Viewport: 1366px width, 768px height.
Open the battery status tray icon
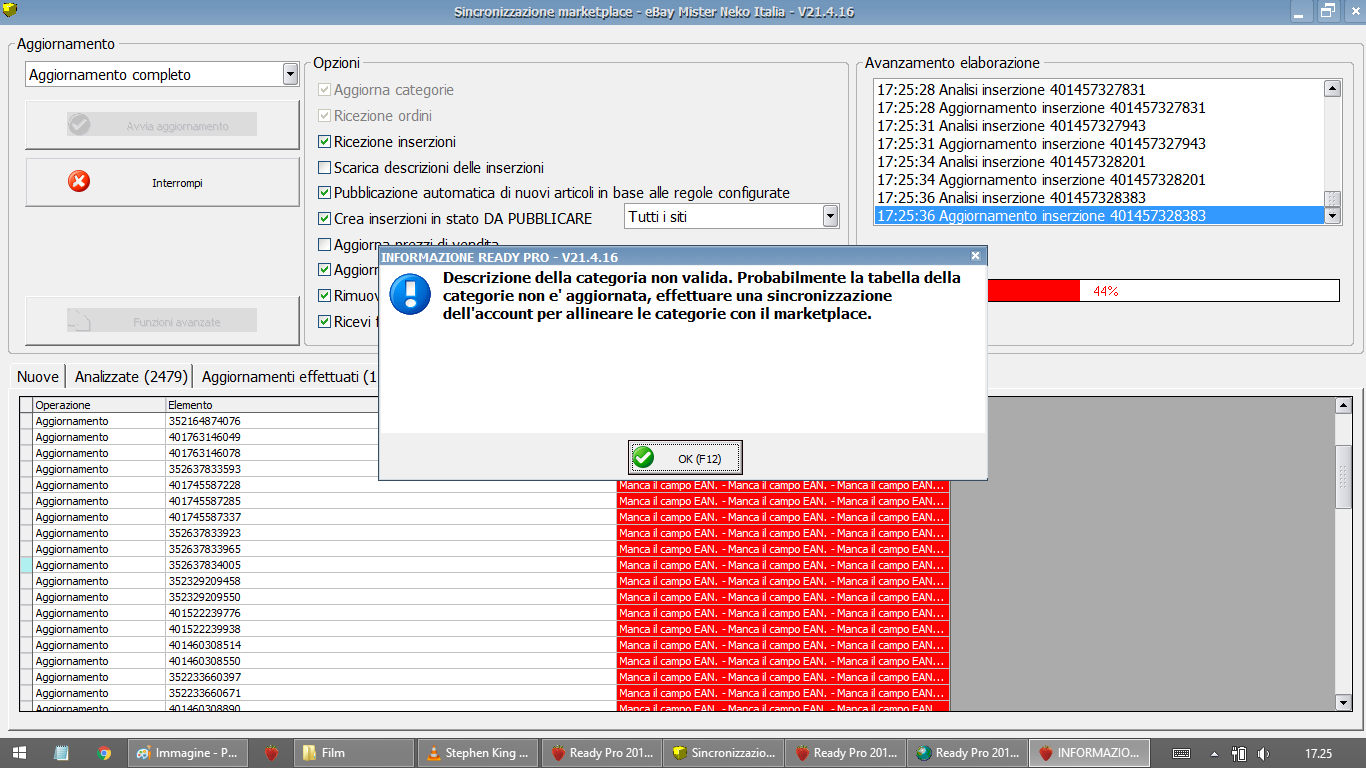pyautogui.click(x=1239, y=753)
